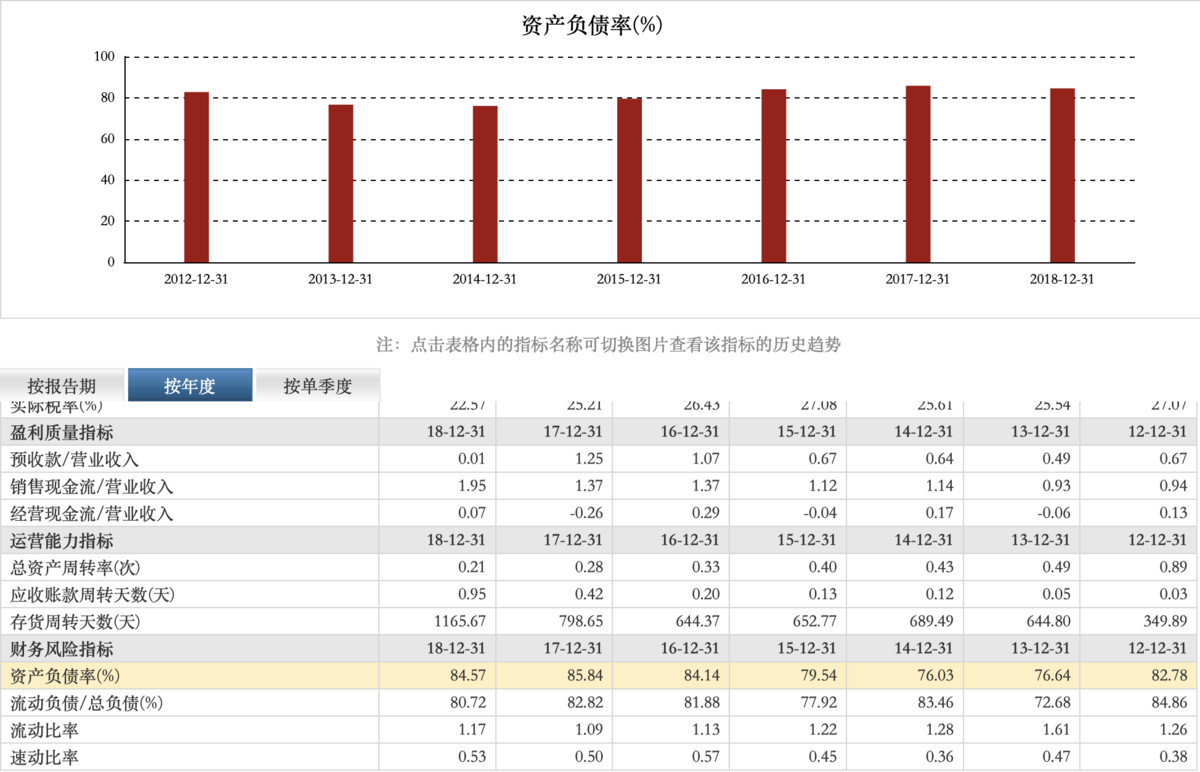Click the 2018-12-31 bar

click(1062, 175)
